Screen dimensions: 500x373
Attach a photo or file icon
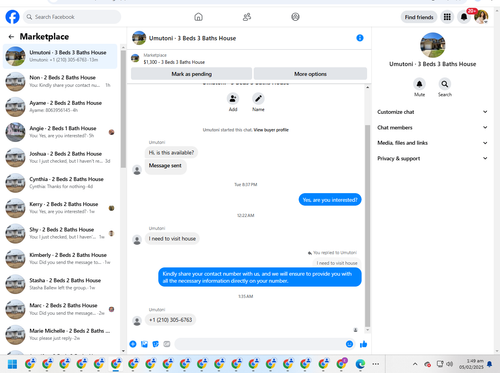(144, 344)
